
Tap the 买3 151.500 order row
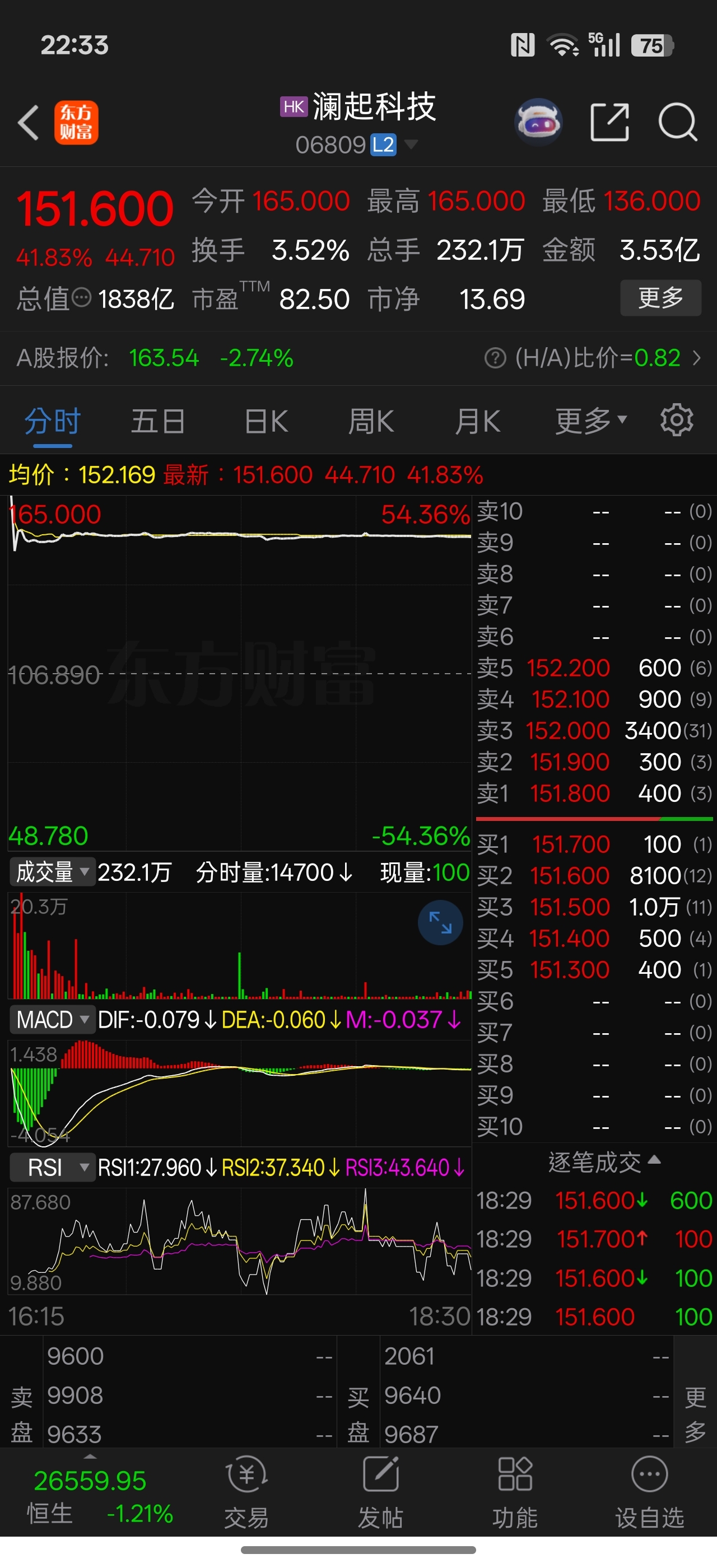point(594,907)
